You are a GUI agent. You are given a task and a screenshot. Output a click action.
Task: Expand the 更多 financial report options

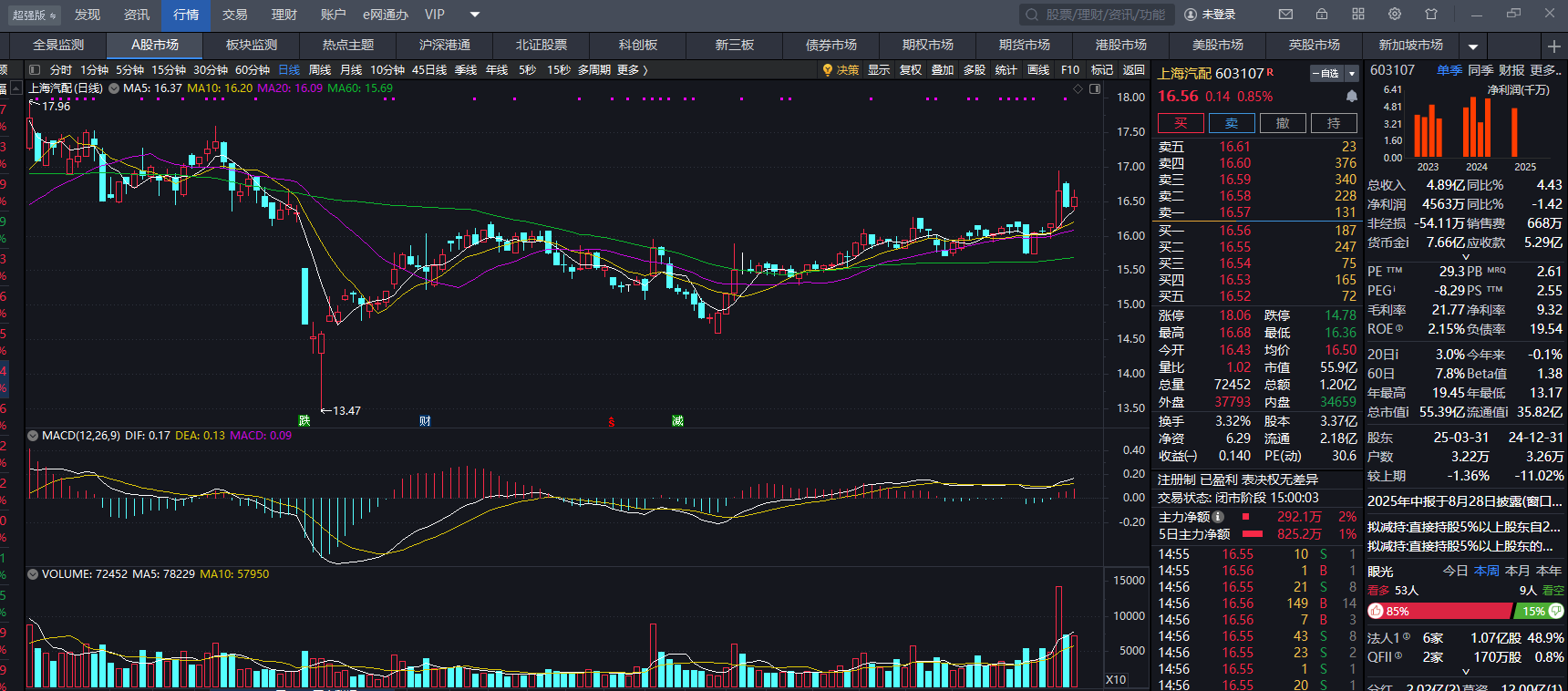click(1545, 70)
